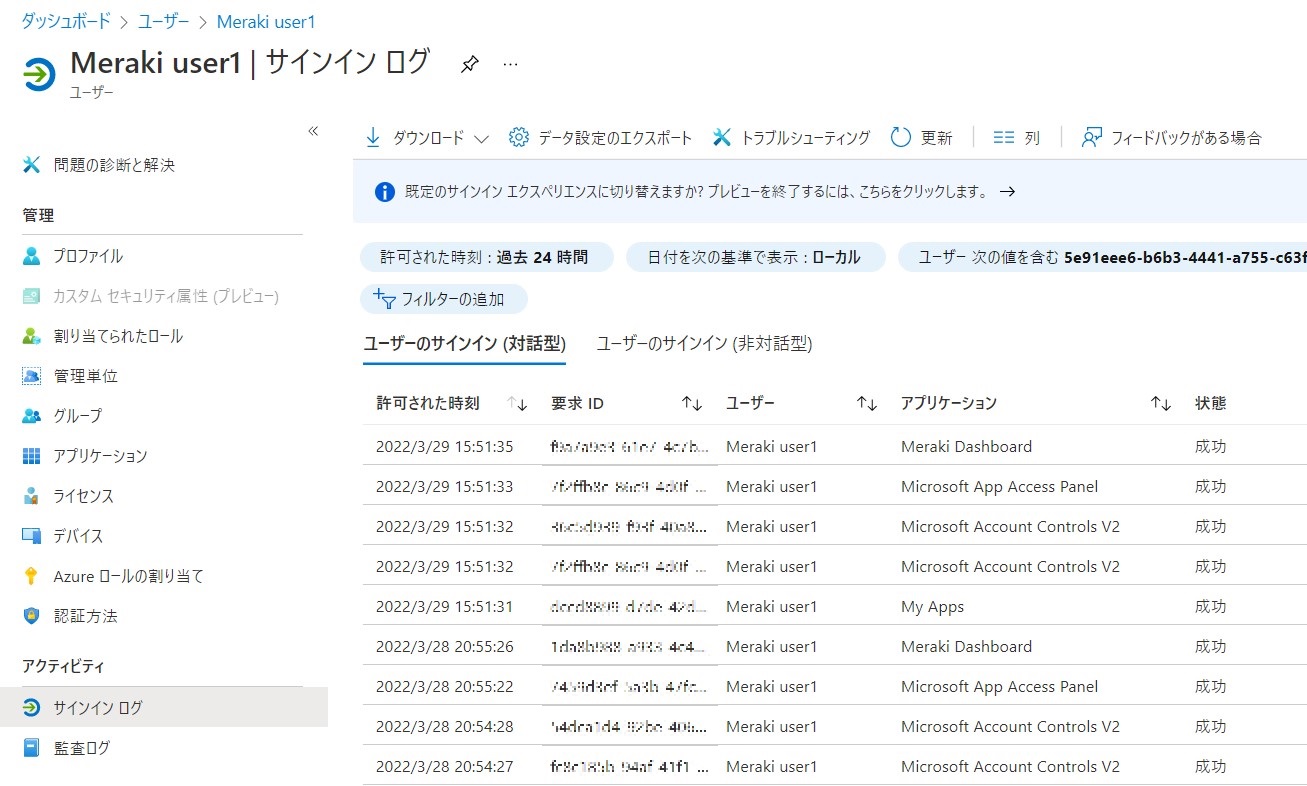
Task: Open the date display filter ローカル
Action: pyautogui.click(x=756, y=257)
